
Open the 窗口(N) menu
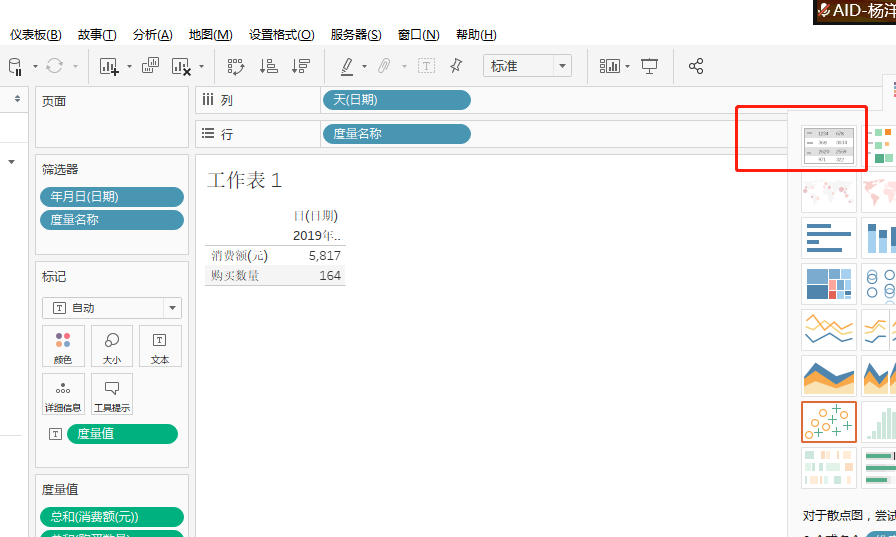[419, 35]
